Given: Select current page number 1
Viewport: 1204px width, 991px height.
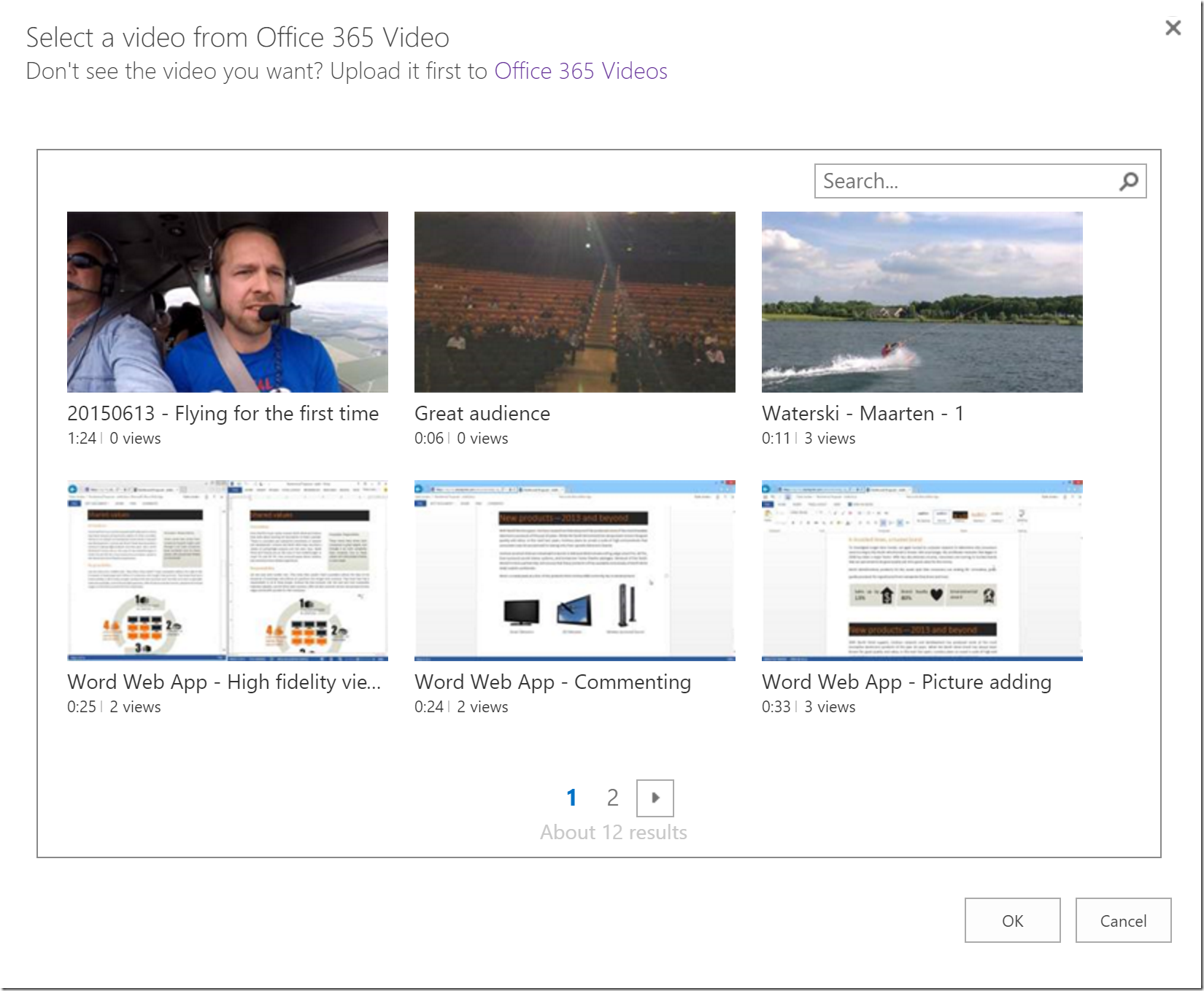Looking at the screenshot, I should tap(571, 798).
